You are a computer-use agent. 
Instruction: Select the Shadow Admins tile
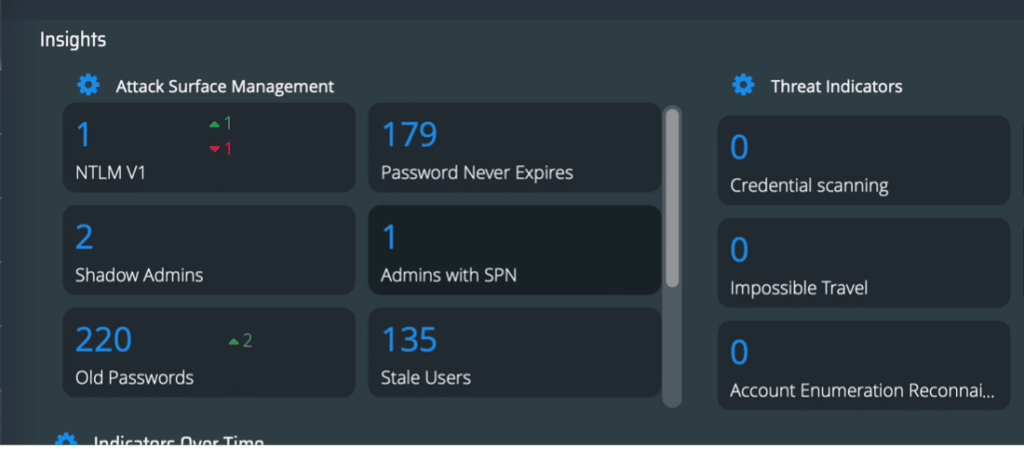point(208,250)
